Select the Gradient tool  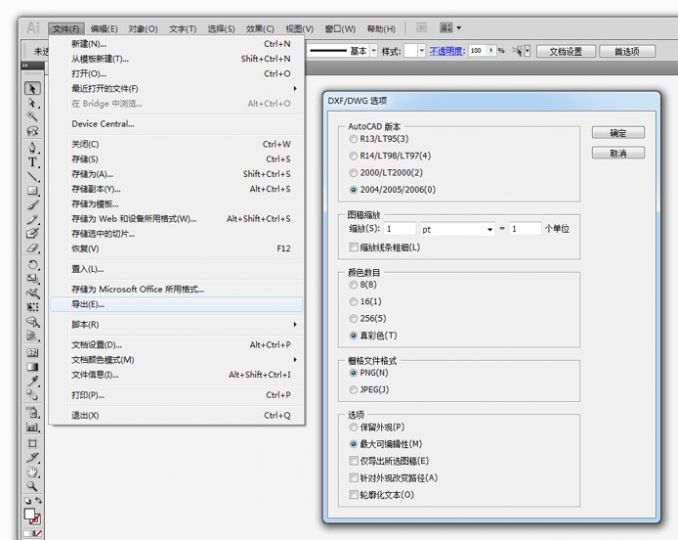coord(32,367)
